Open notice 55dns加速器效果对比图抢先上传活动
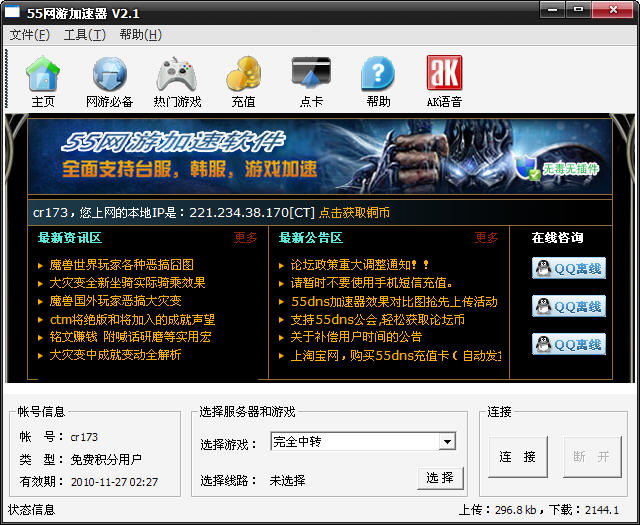 click(394, 302)
